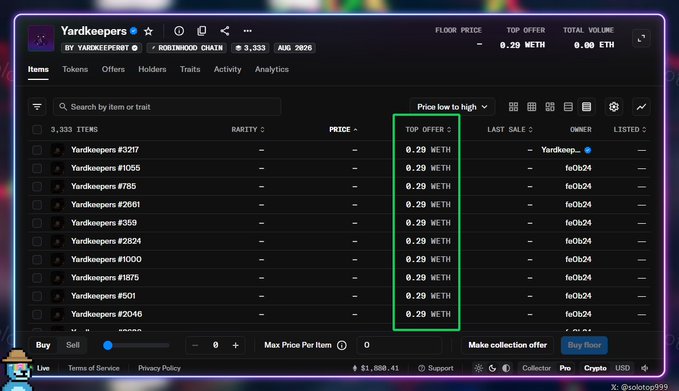Select the Sell mode button

pos(73,345)
